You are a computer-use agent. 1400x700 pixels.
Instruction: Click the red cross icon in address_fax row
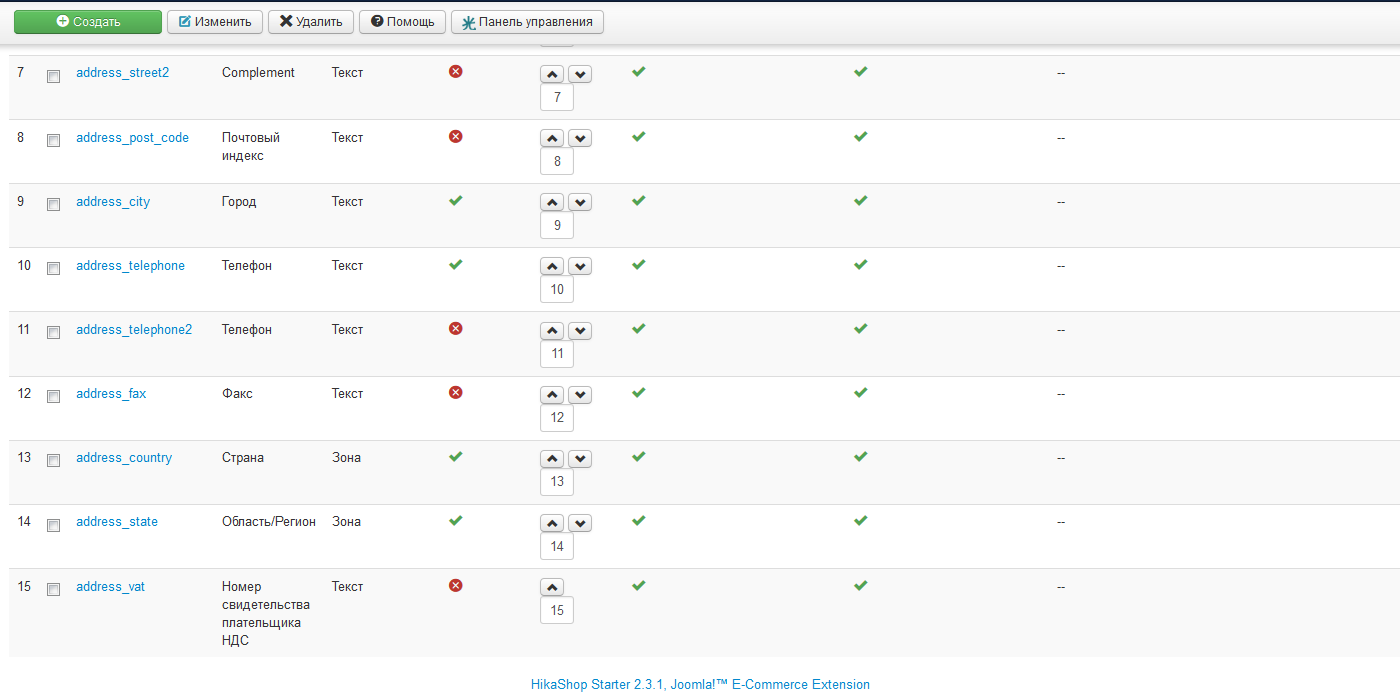456,393
